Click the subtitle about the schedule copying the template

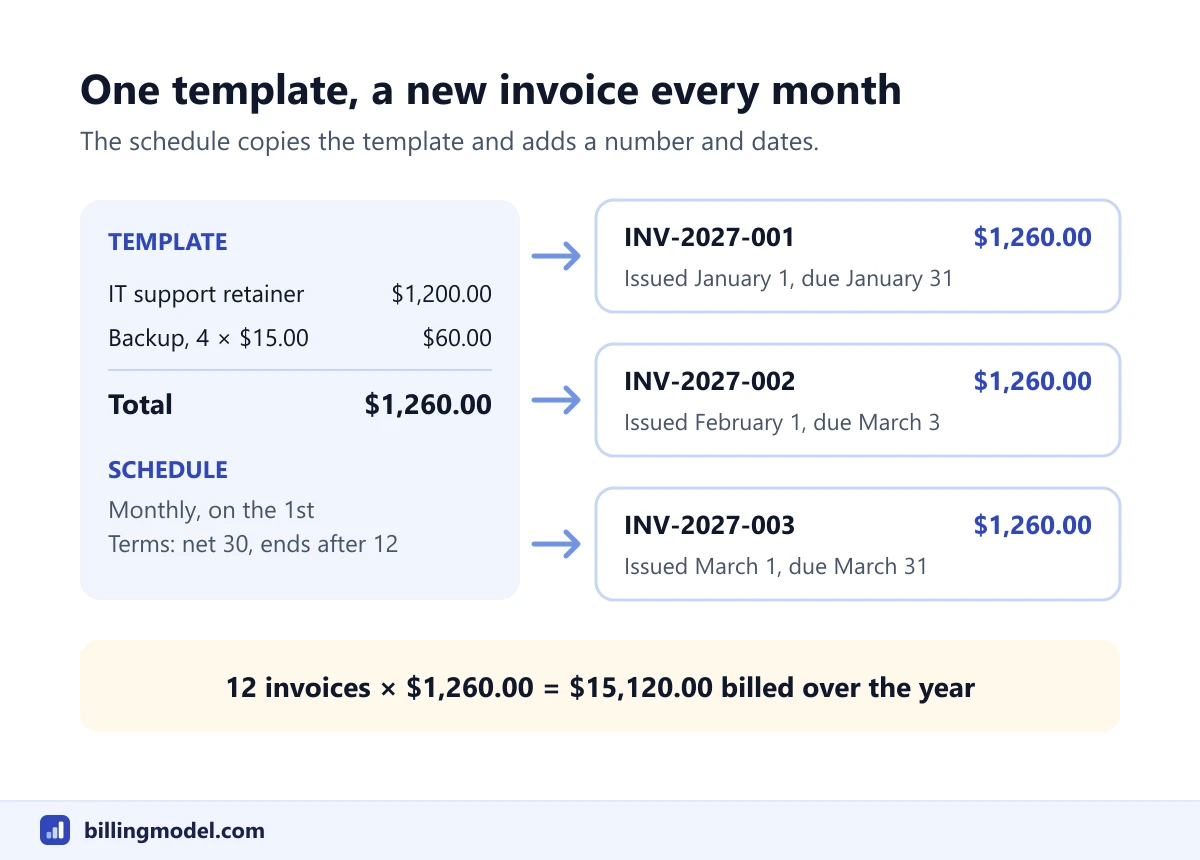[x=450, y=141]
